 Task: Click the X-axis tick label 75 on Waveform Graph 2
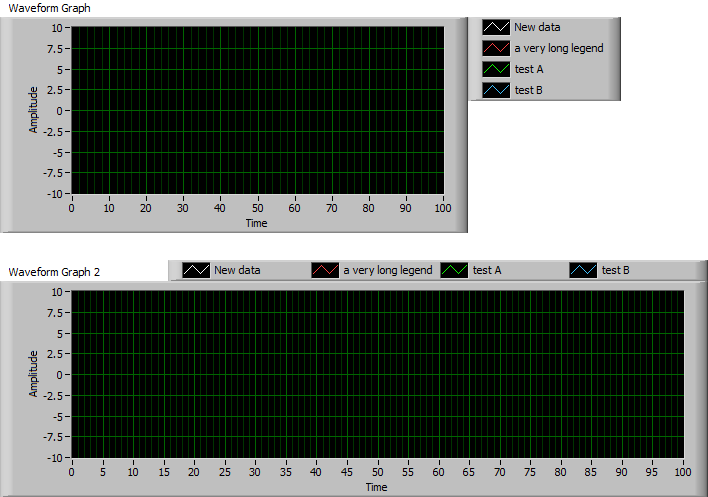pyautogui.click(x=530, y=472)
